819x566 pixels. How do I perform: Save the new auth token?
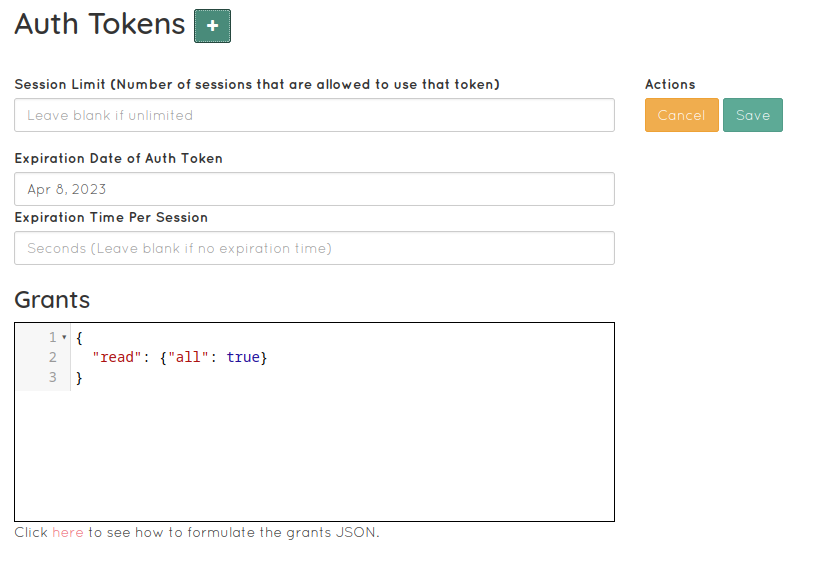pos(753,115)
